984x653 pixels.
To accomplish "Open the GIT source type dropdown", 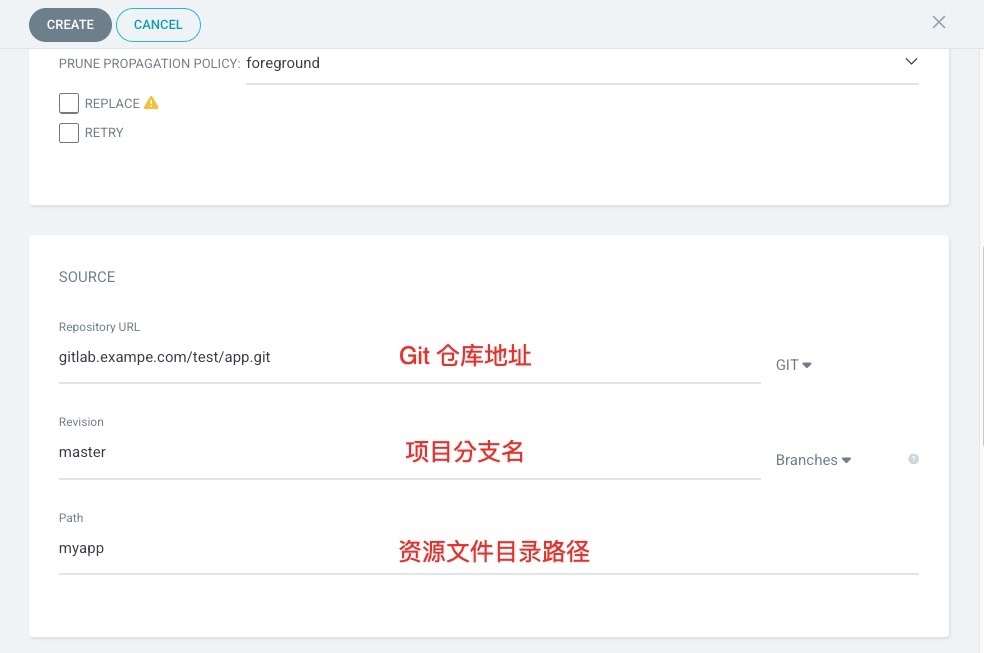I will [x=793, y=365].
